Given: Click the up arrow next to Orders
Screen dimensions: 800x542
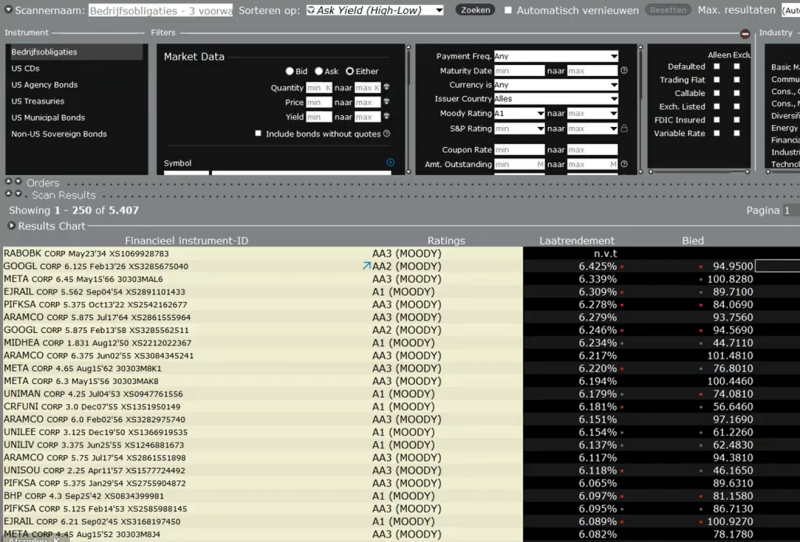Looking at the screenshot, I should tap(9, 181).
